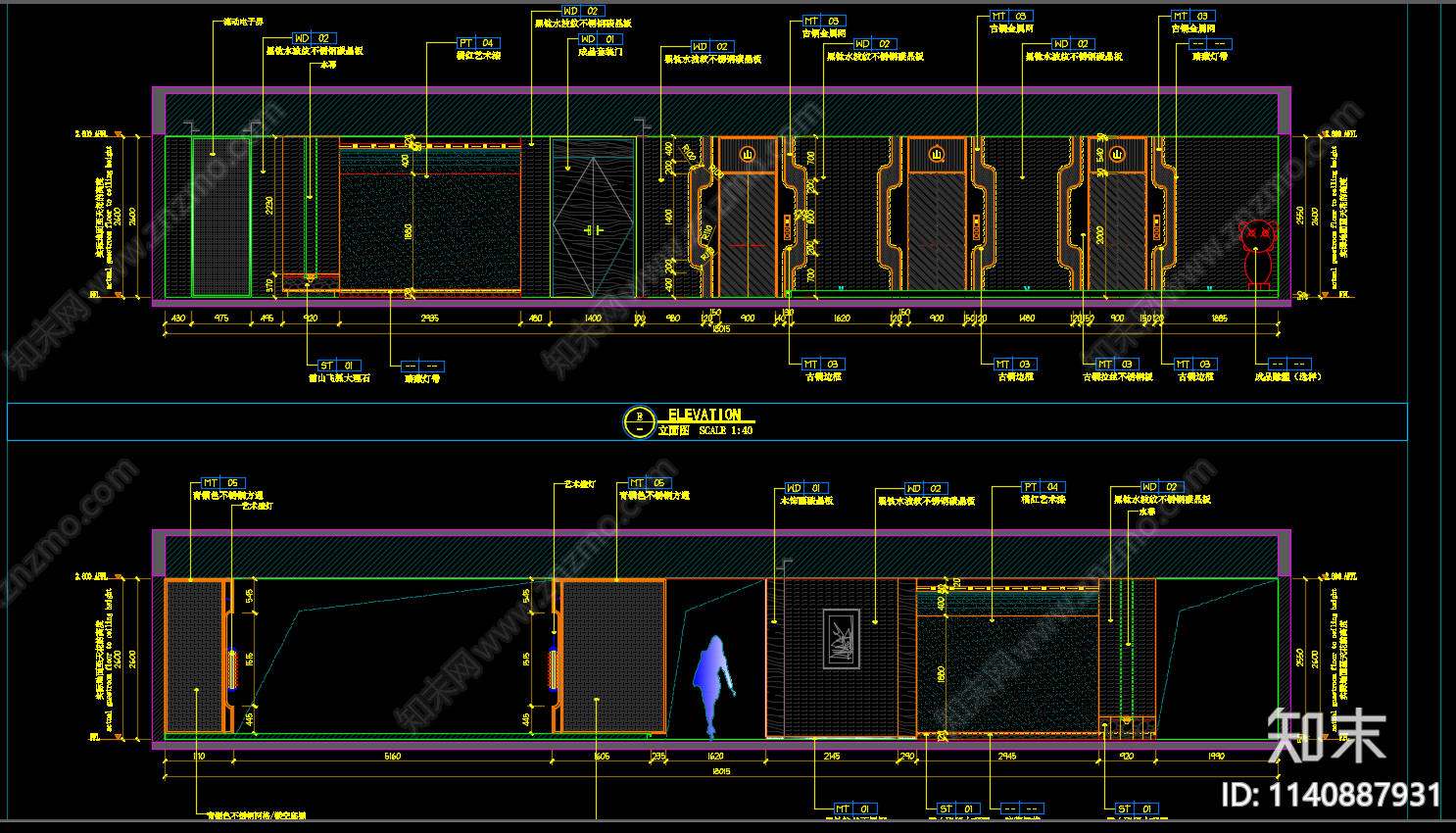Screen dimensions: 1456x833
Task: Click the MT 01 tag at bottom
Action: point(855,808)
